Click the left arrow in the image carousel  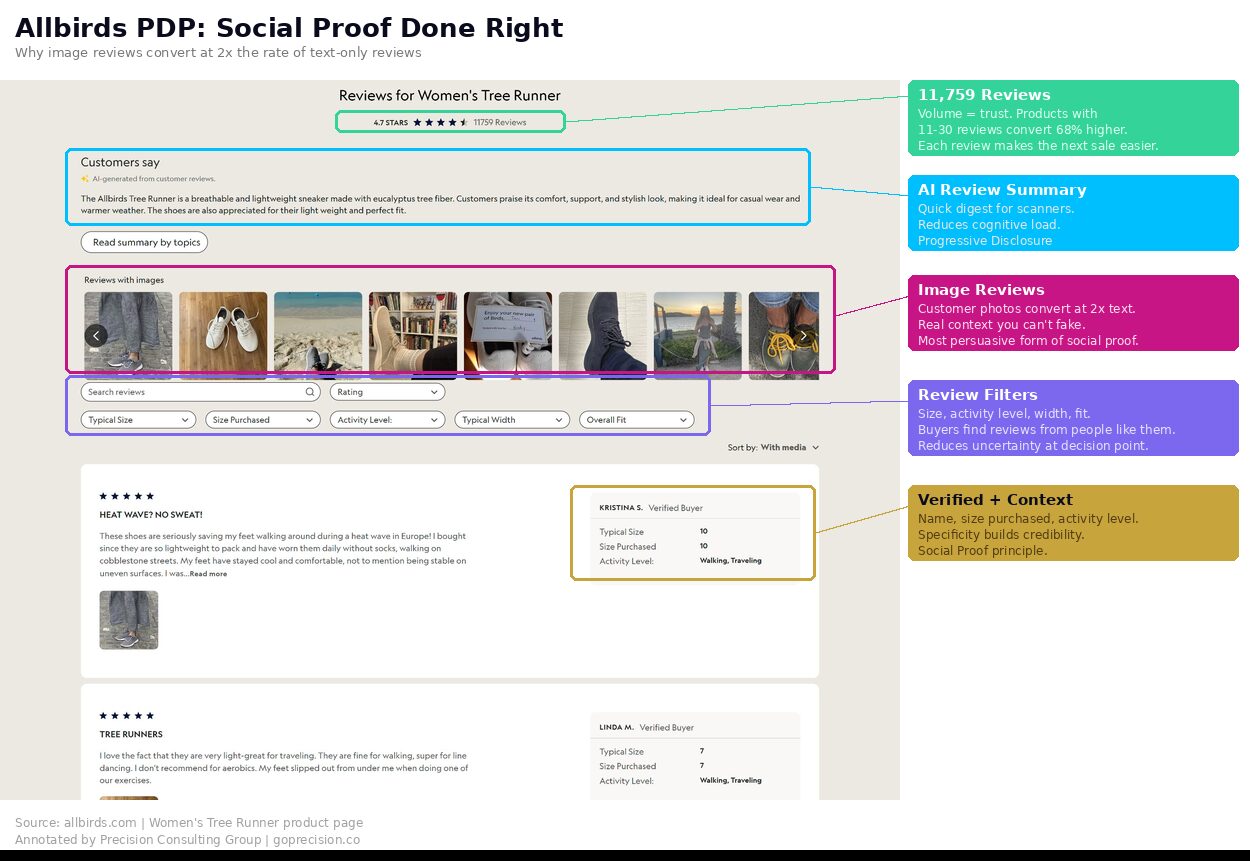tap(96, 335)
